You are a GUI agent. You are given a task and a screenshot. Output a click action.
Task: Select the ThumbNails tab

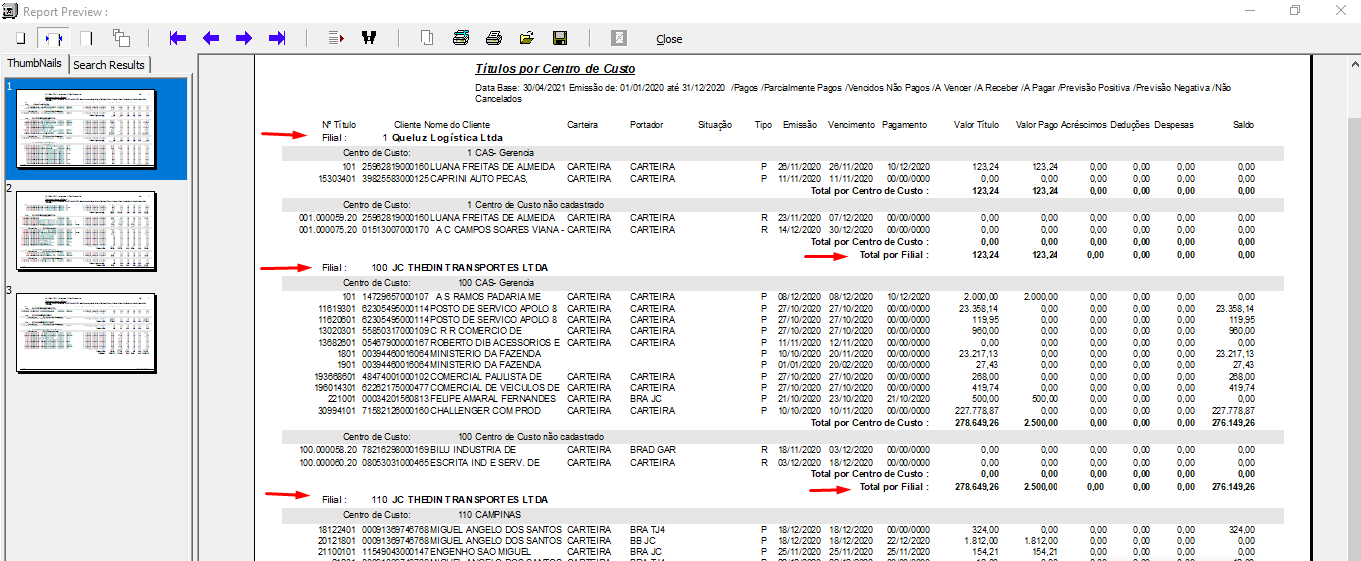(x=35, y=64)
